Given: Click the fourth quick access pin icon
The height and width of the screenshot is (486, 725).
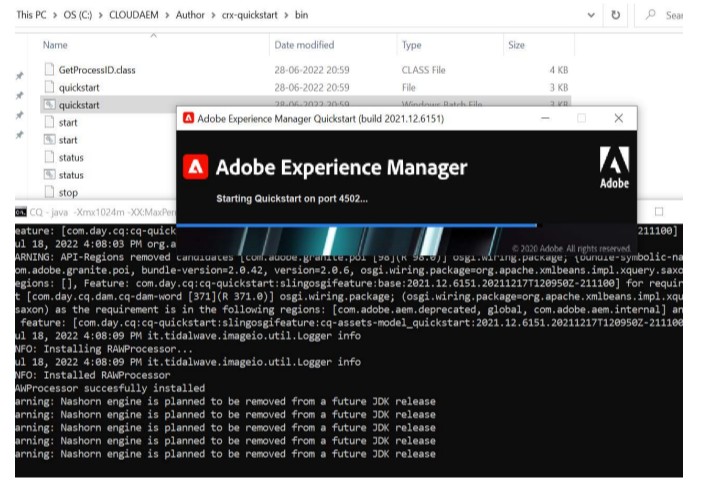Looking at the screenshot, I should pos(19,135).
